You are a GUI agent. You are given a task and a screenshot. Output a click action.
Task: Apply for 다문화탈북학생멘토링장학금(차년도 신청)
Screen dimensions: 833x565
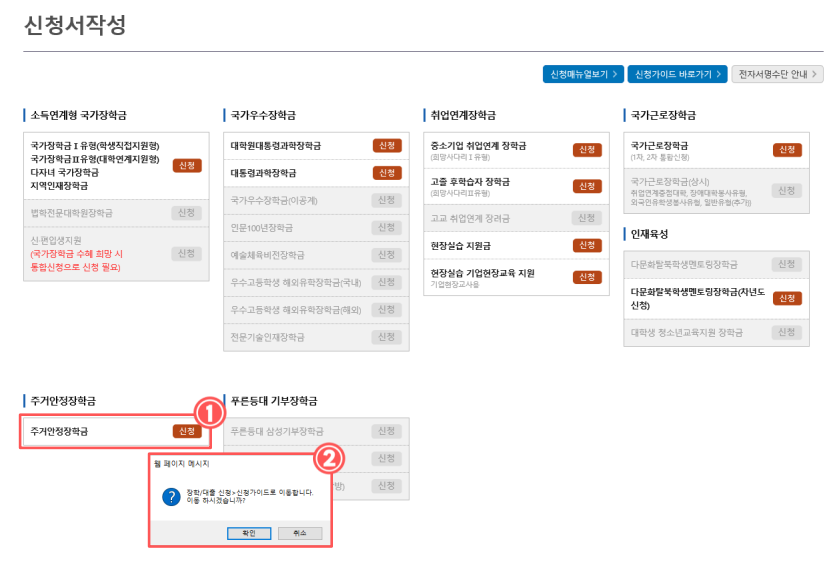787,298
